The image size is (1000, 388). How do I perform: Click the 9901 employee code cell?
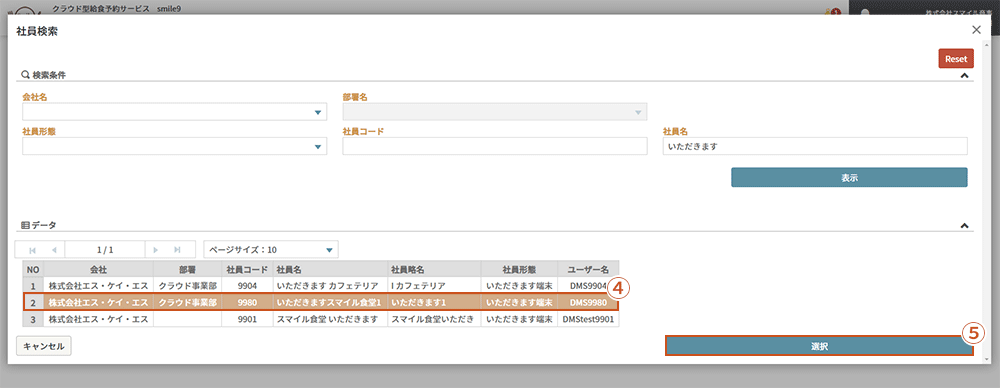click(247, 319)
